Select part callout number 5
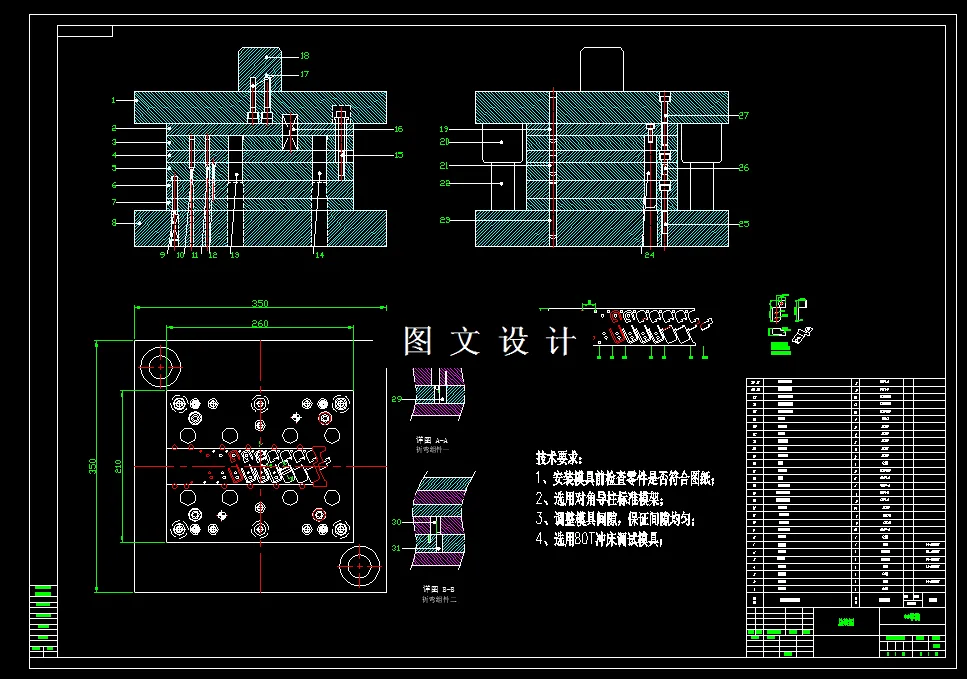This screenshot has width=967, height=679. tap(113, 168)
